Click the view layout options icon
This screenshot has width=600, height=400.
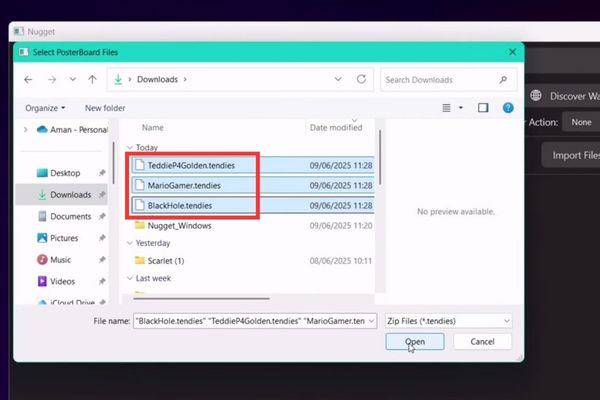tap(449, 107)
